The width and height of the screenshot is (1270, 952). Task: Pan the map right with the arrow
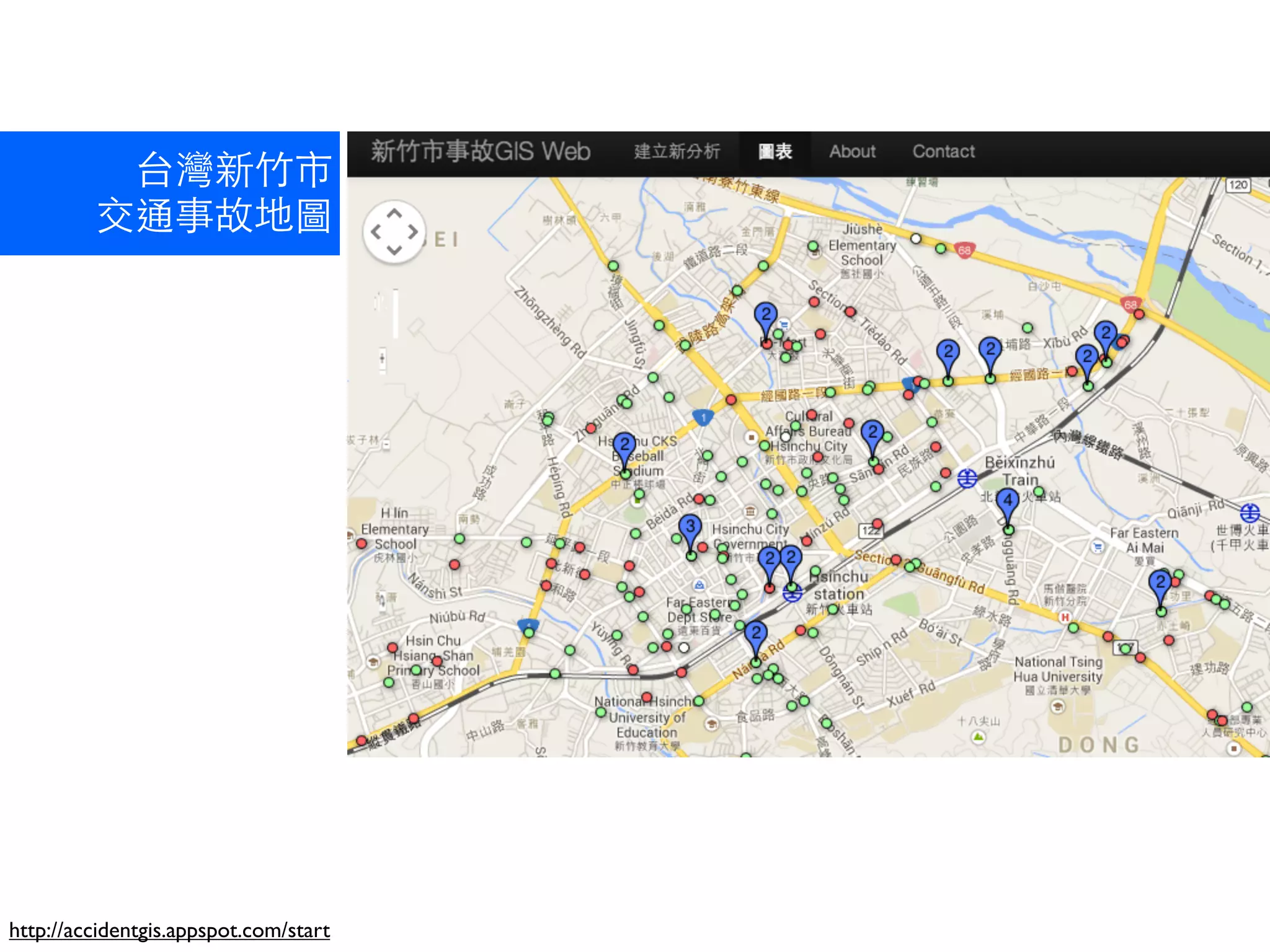[413, 232]
